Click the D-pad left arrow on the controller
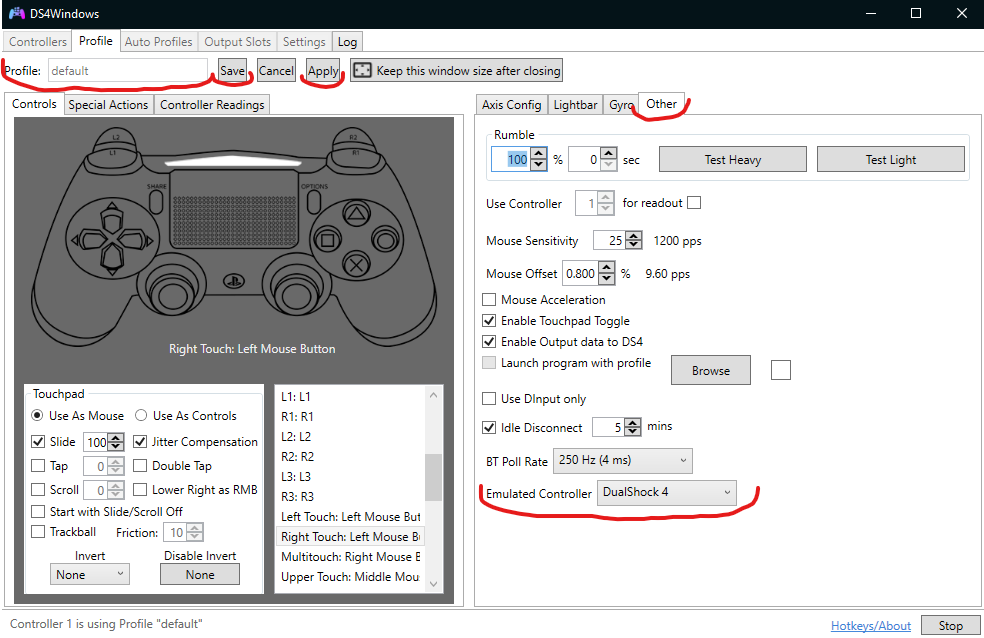Viewport: 984px width, 638px height. [x=87, y=240]
